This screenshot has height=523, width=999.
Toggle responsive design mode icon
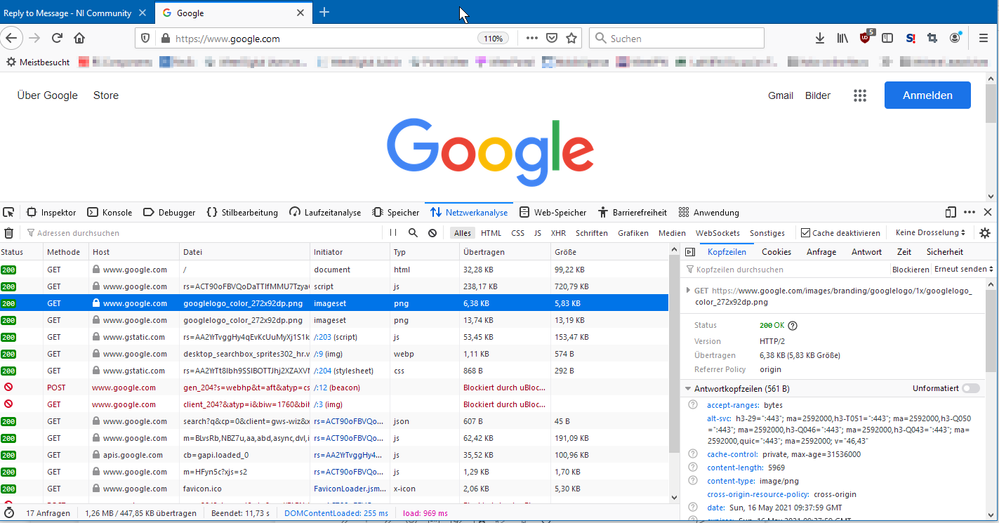point(951,212)
